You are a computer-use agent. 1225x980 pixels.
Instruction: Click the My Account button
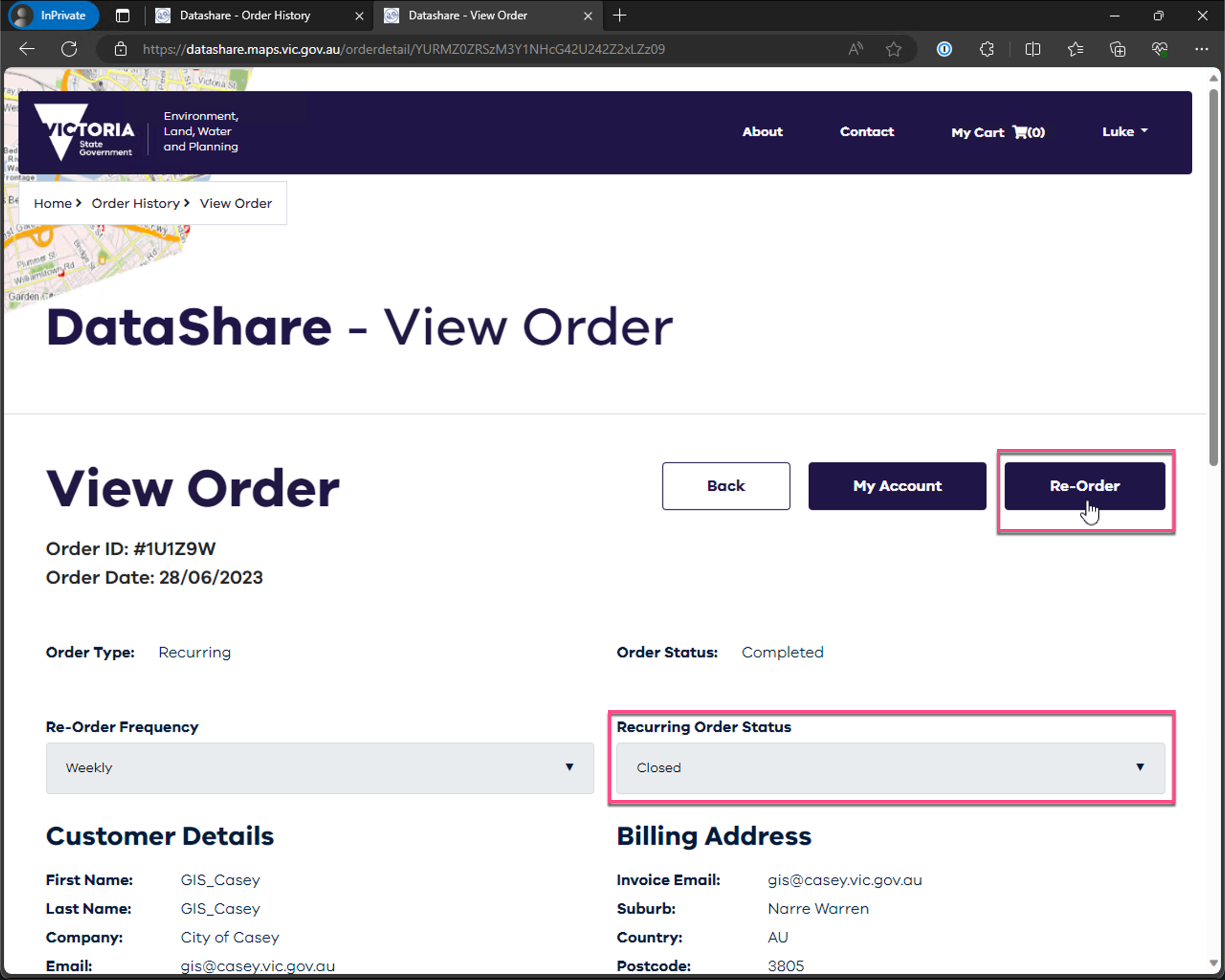(x=897, y=486)
